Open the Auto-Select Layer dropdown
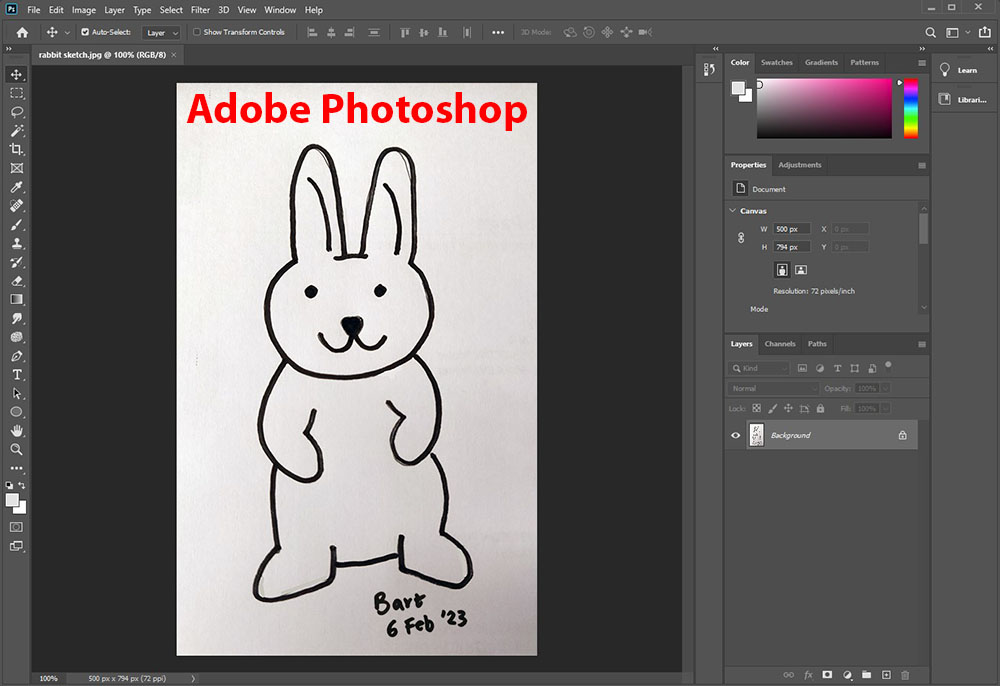 point(161,33)
